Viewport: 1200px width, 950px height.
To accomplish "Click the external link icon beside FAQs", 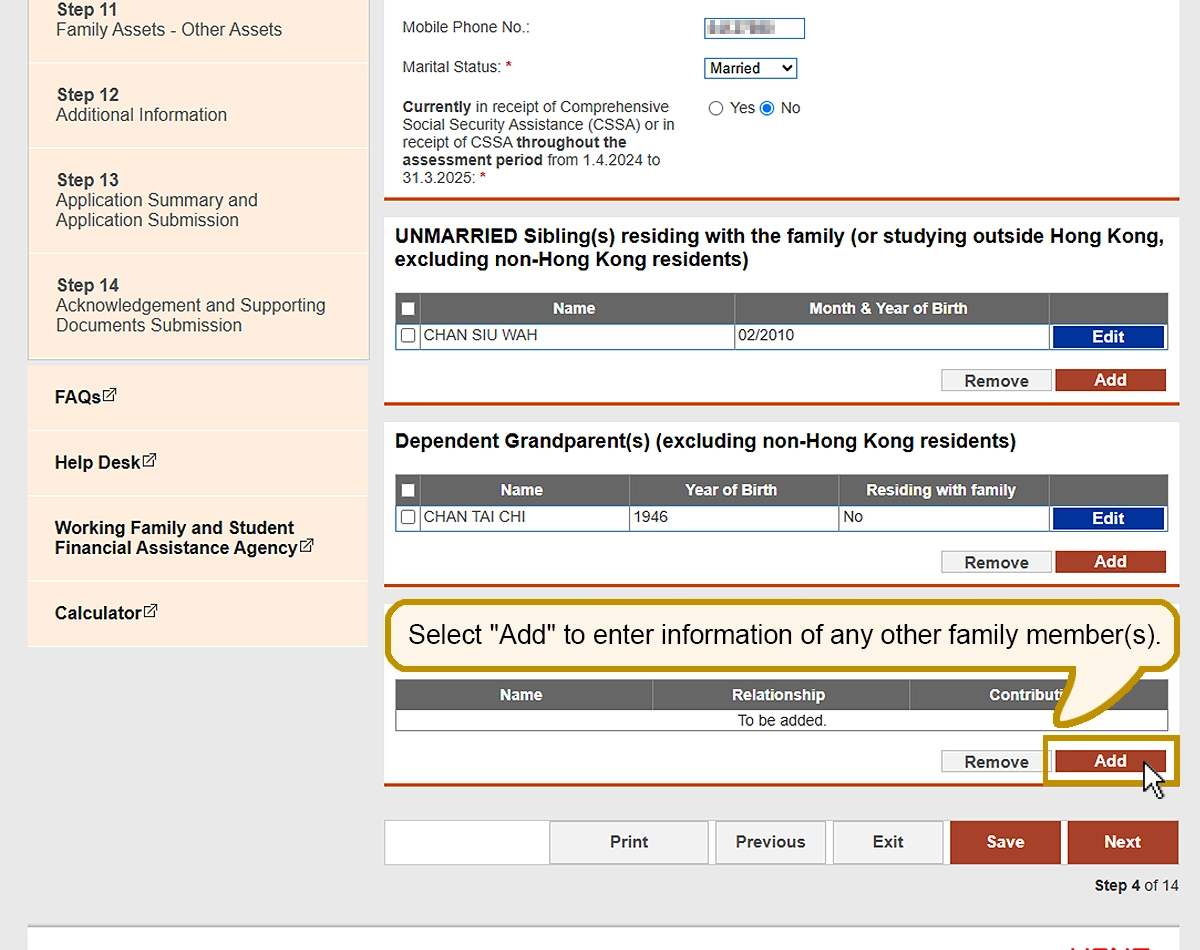I will pyautogui.click(x=110, y=395).
